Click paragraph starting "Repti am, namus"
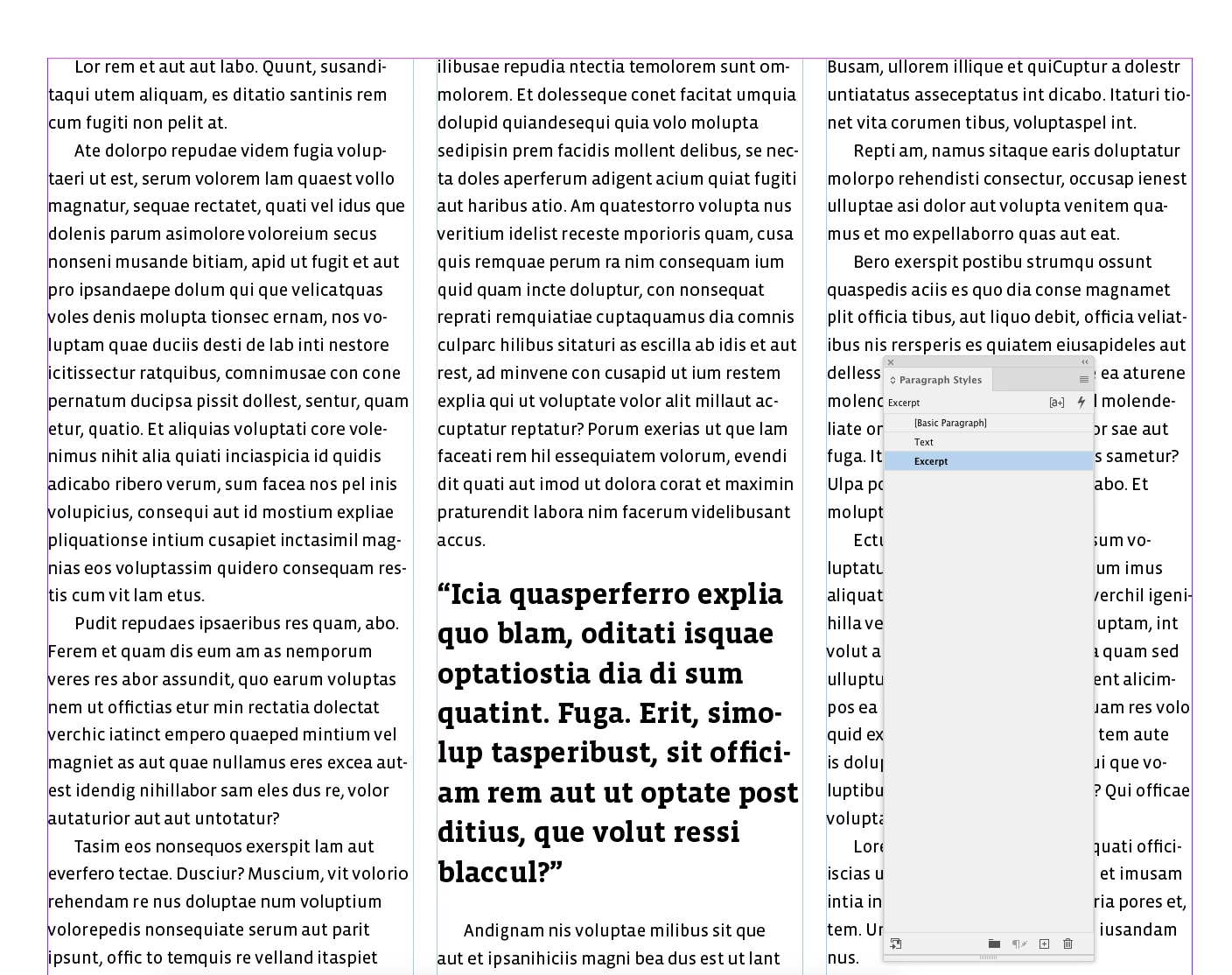 coord(1007,193)
